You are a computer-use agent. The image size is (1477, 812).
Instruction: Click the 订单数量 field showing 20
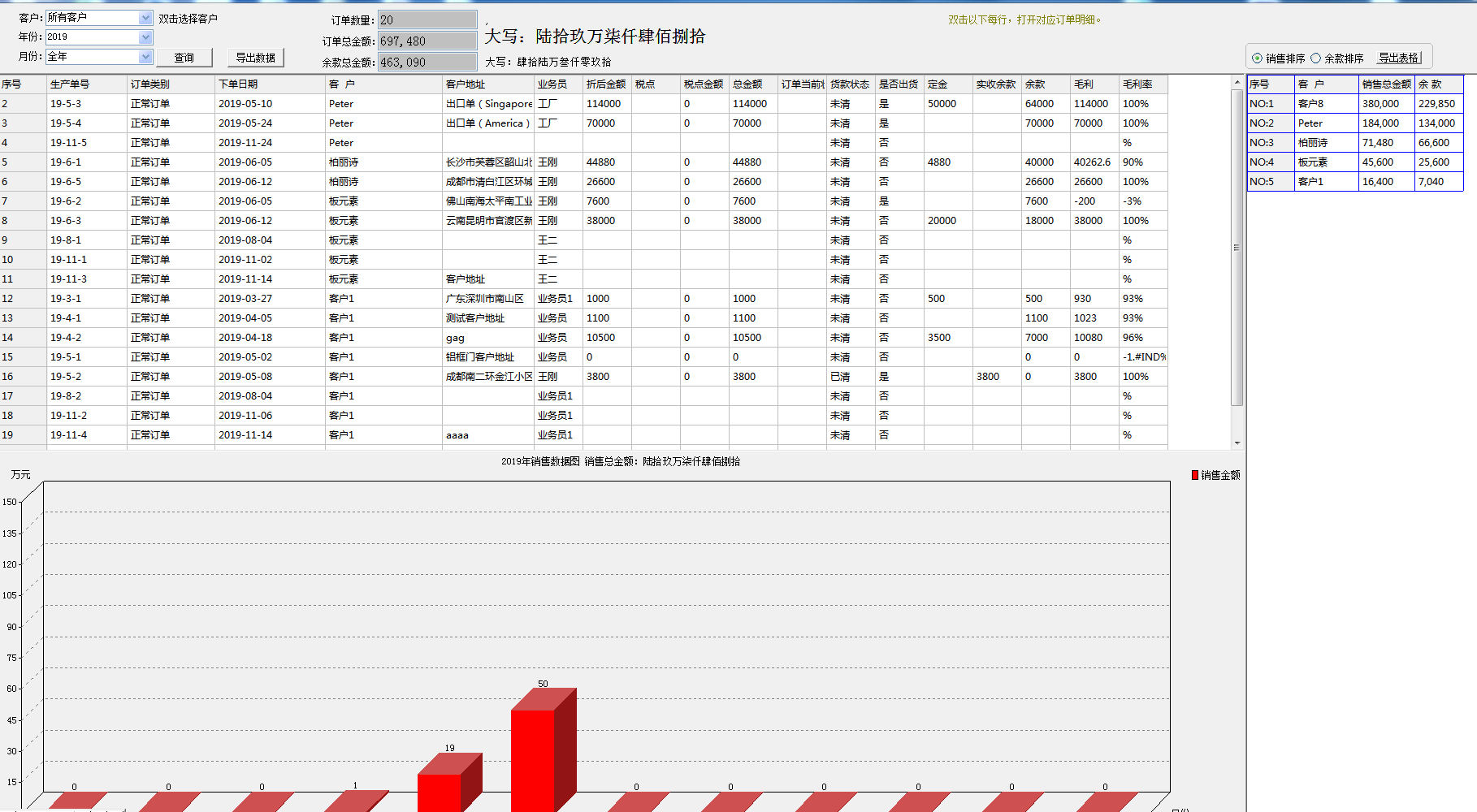tap(427, 19)
